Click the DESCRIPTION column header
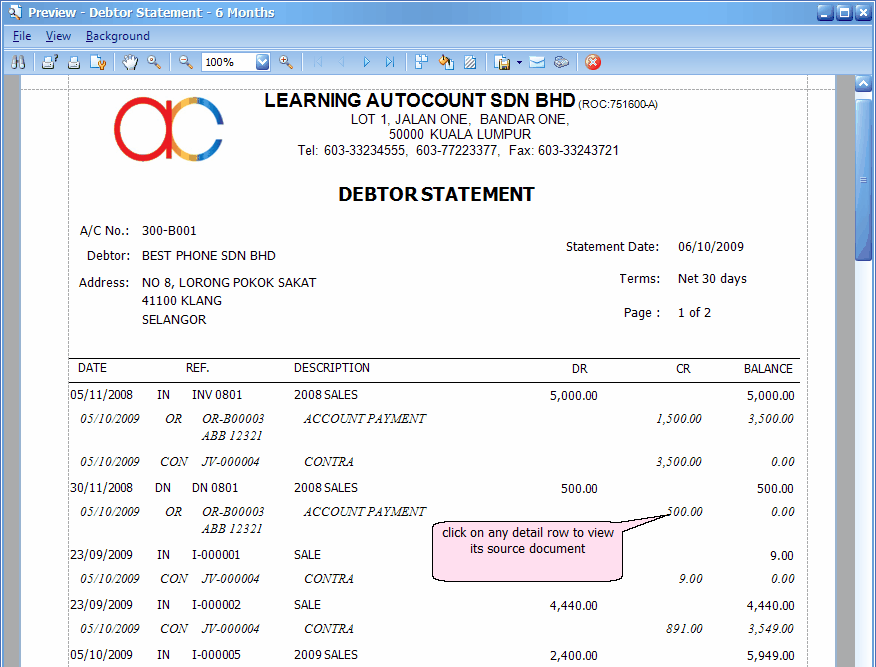This screenshot has height=667, width=876. [332, 368]
